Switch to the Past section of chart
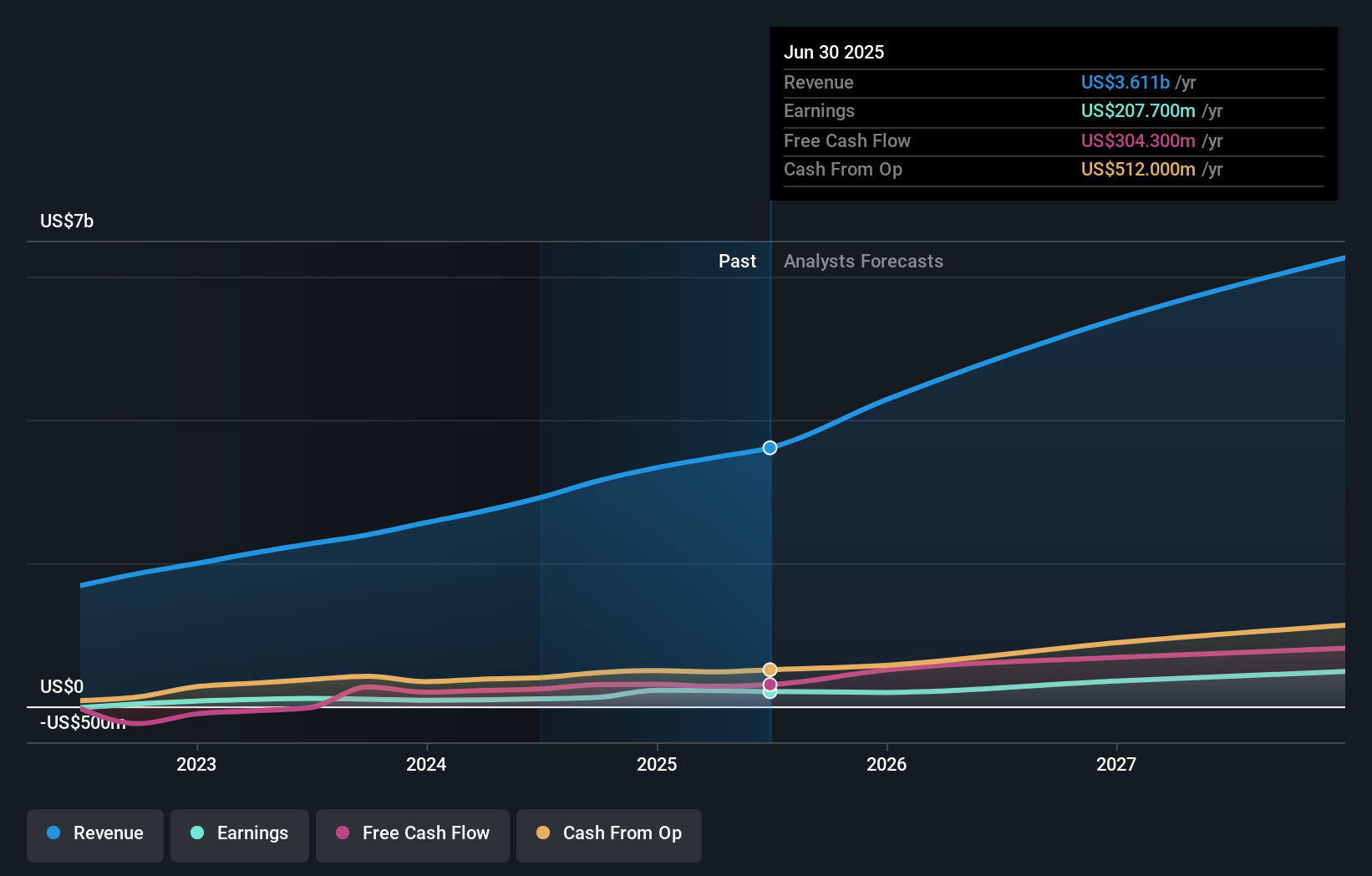This screenshot has height=876, width=1372. coord(738,262)
